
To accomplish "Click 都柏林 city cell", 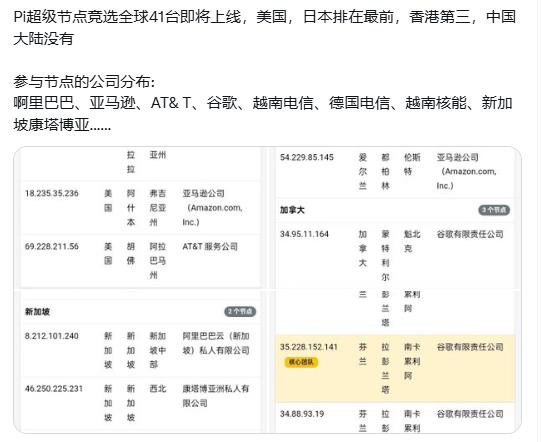I will pyautogui.click(x=385, y=171).
